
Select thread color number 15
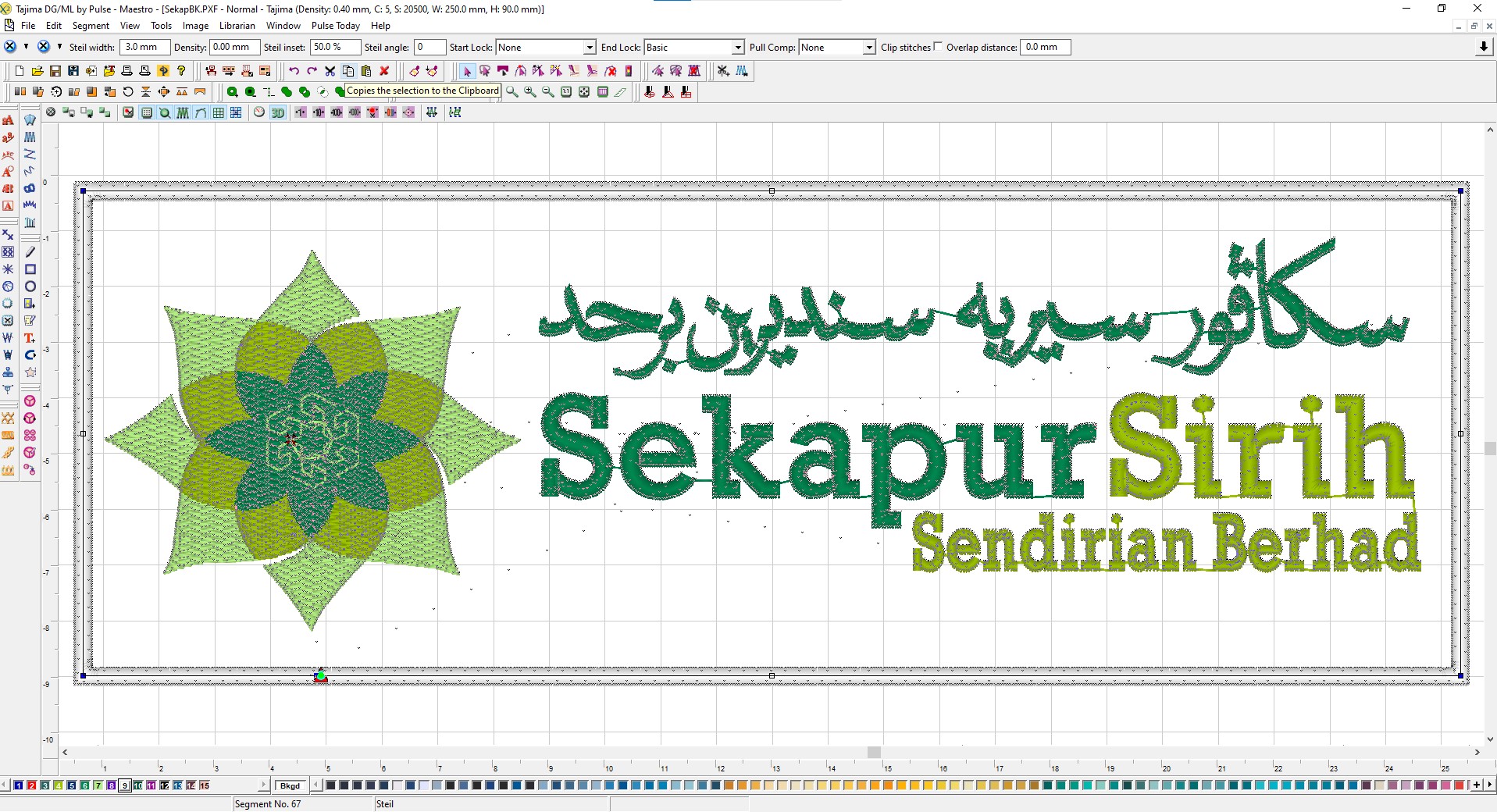tap(205, 785)
